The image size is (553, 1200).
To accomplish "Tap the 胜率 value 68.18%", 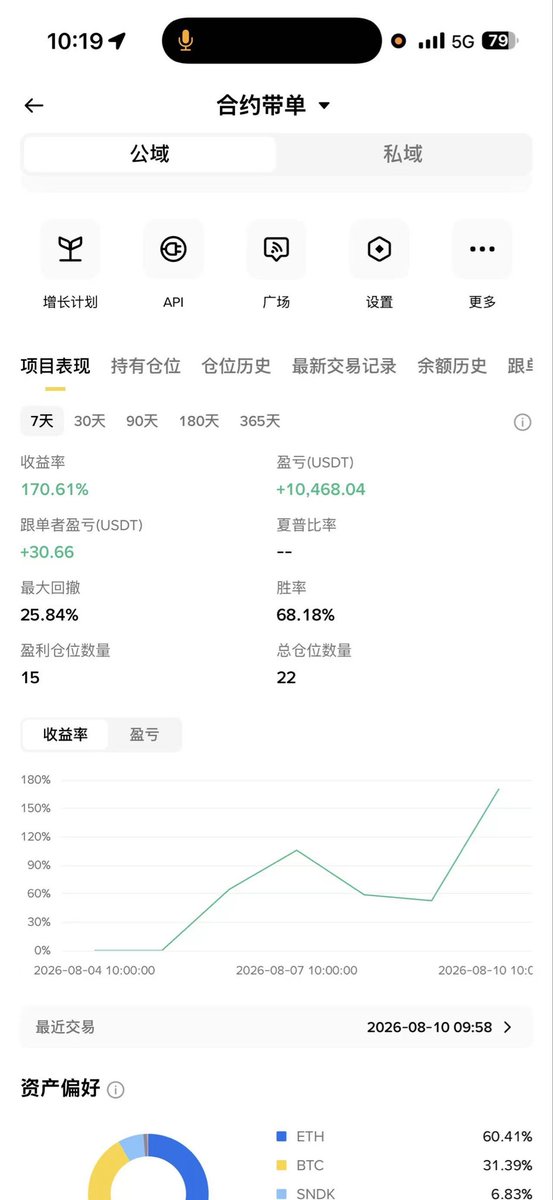I will click(x=306, y=614).
